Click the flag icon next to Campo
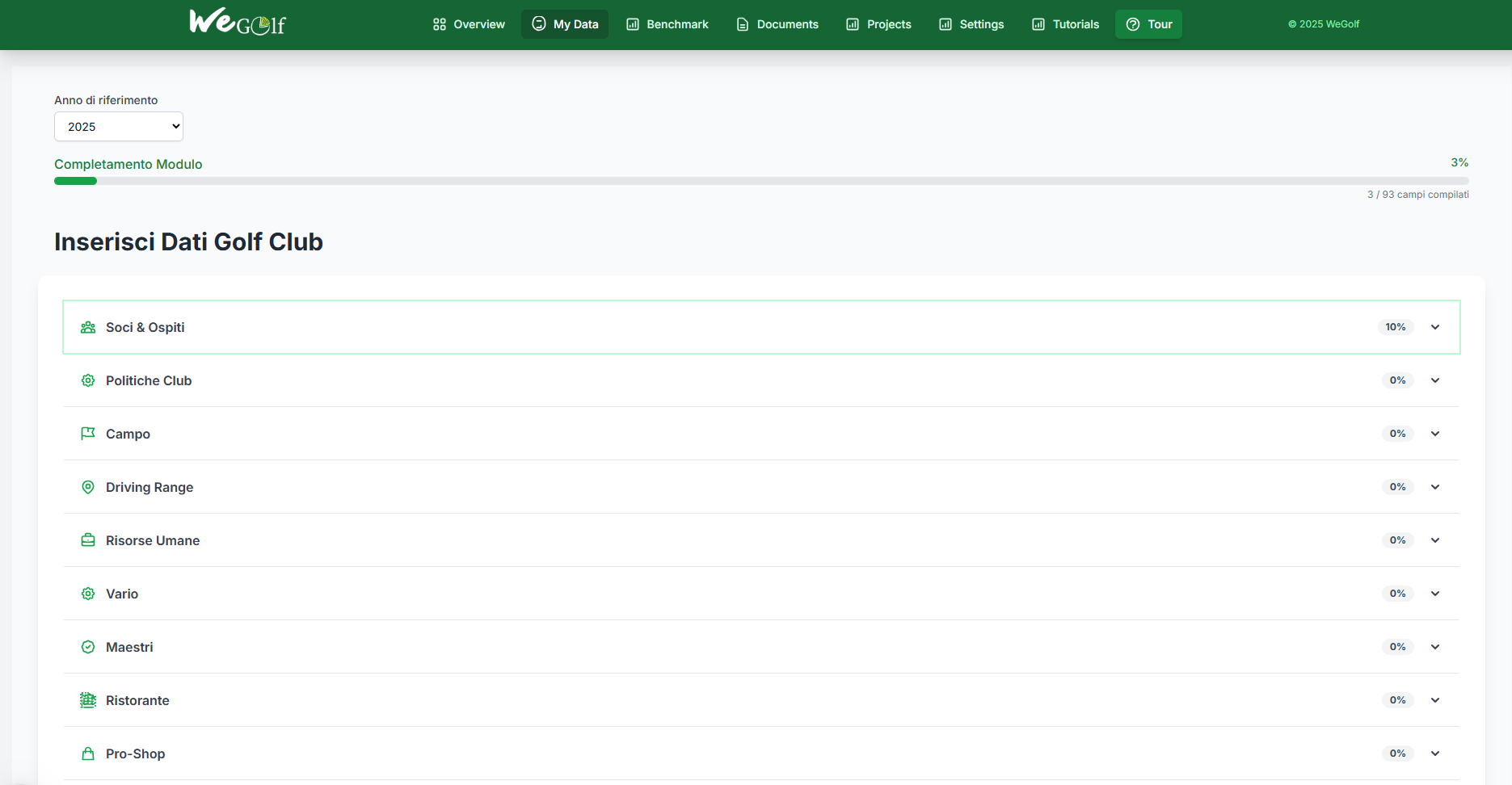 [x=88, y=434]
